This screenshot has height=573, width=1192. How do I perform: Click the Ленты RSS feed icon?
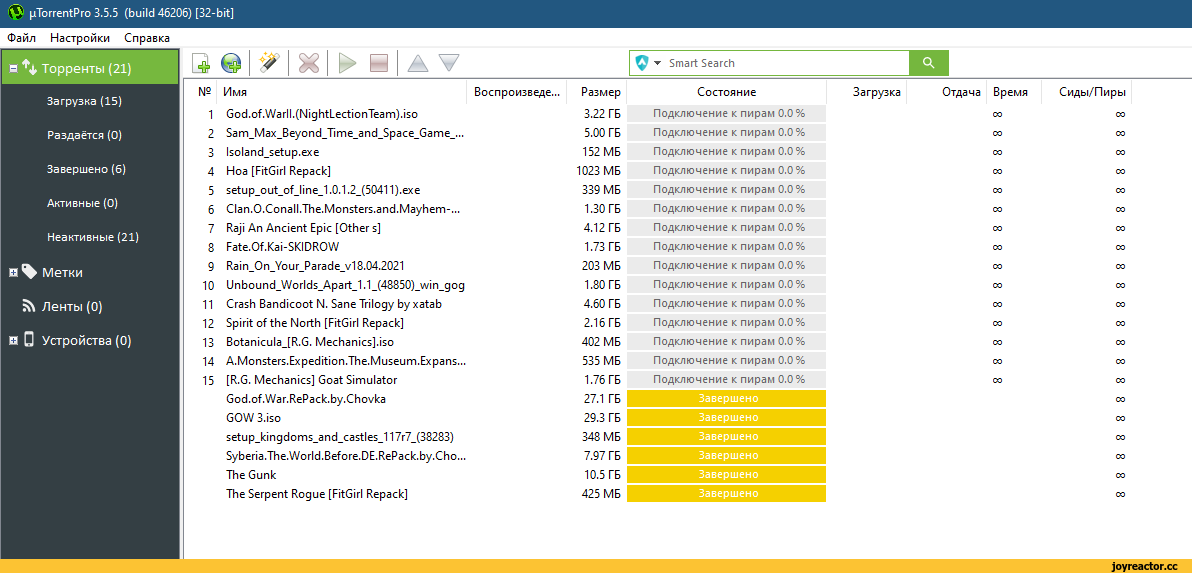tap(29, 306)
